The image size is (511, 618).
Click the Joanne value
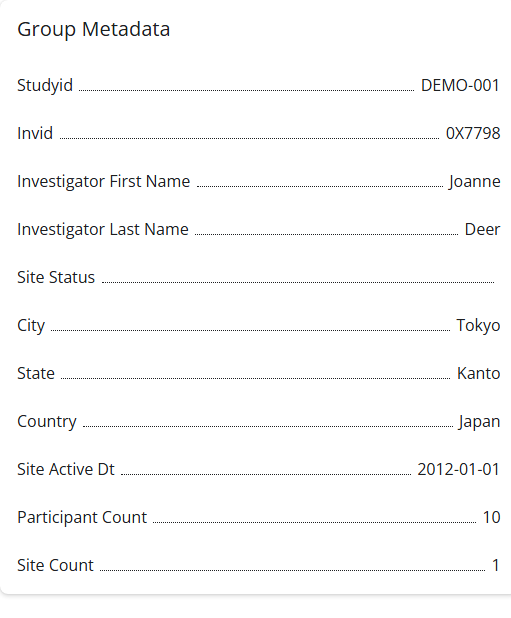(474, 182)
